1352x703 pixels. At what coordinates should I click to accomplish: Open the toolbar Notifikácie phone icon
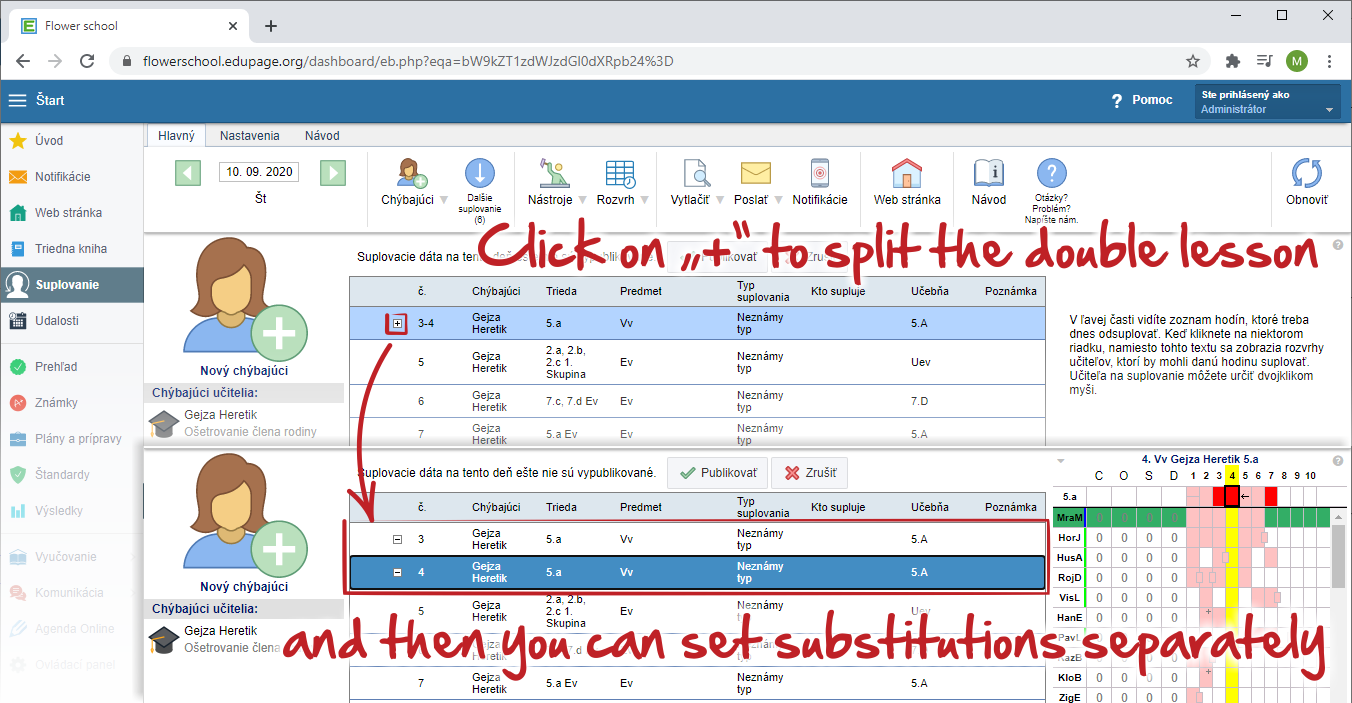point(820,173)
